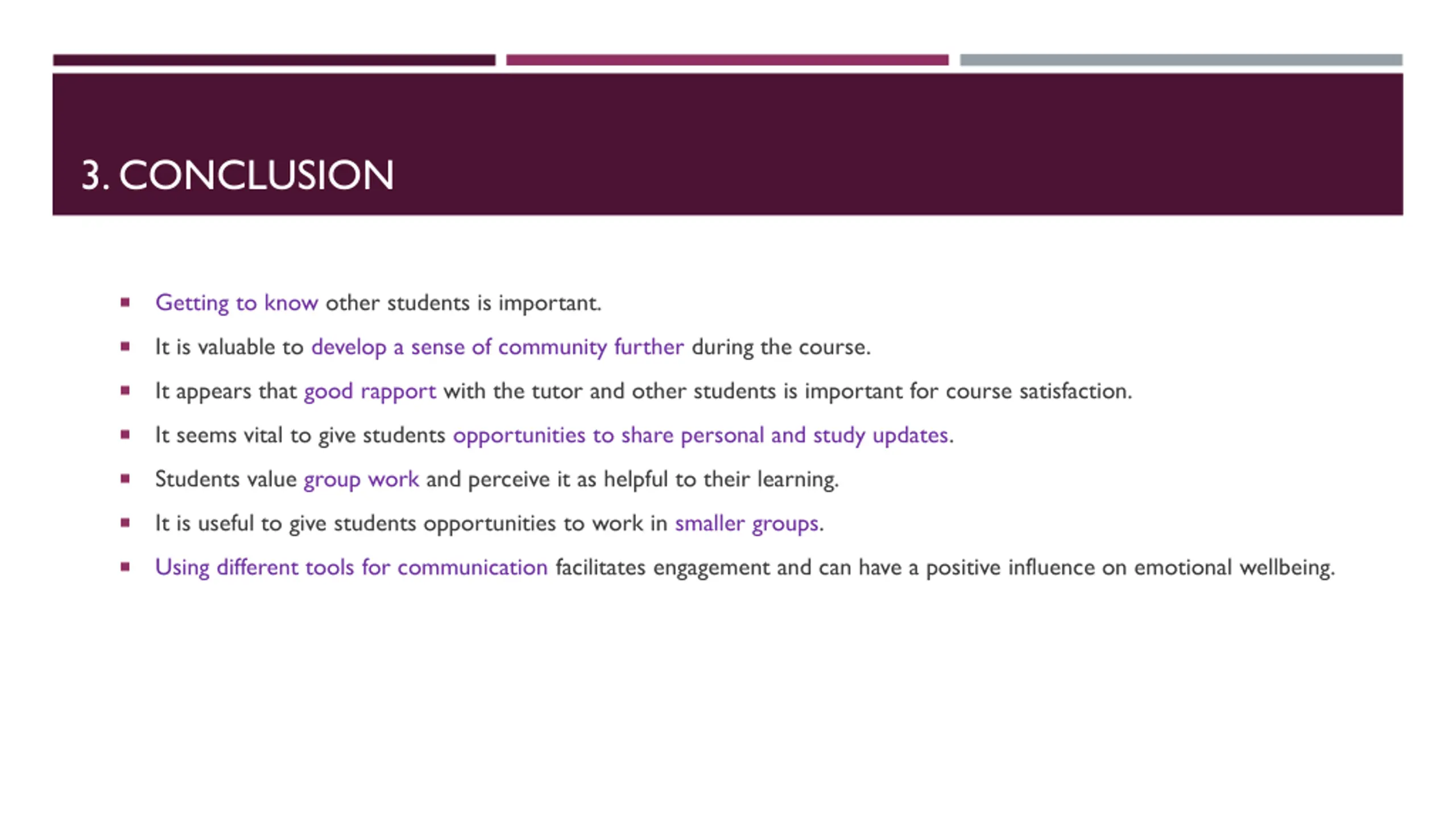This screenshot has height=819, width=1456.
Task: Click bullet marker before 'It appears that'
Action: (125, 390)
